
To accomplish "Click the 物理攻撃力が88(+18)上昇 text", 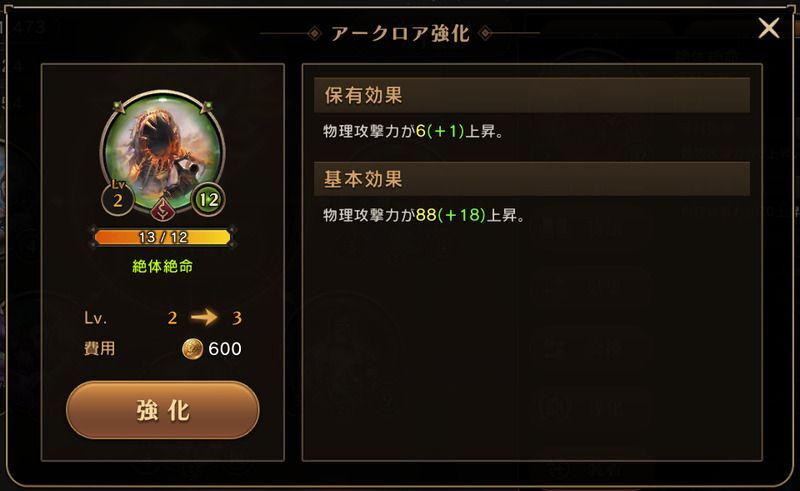I will 424,215.
